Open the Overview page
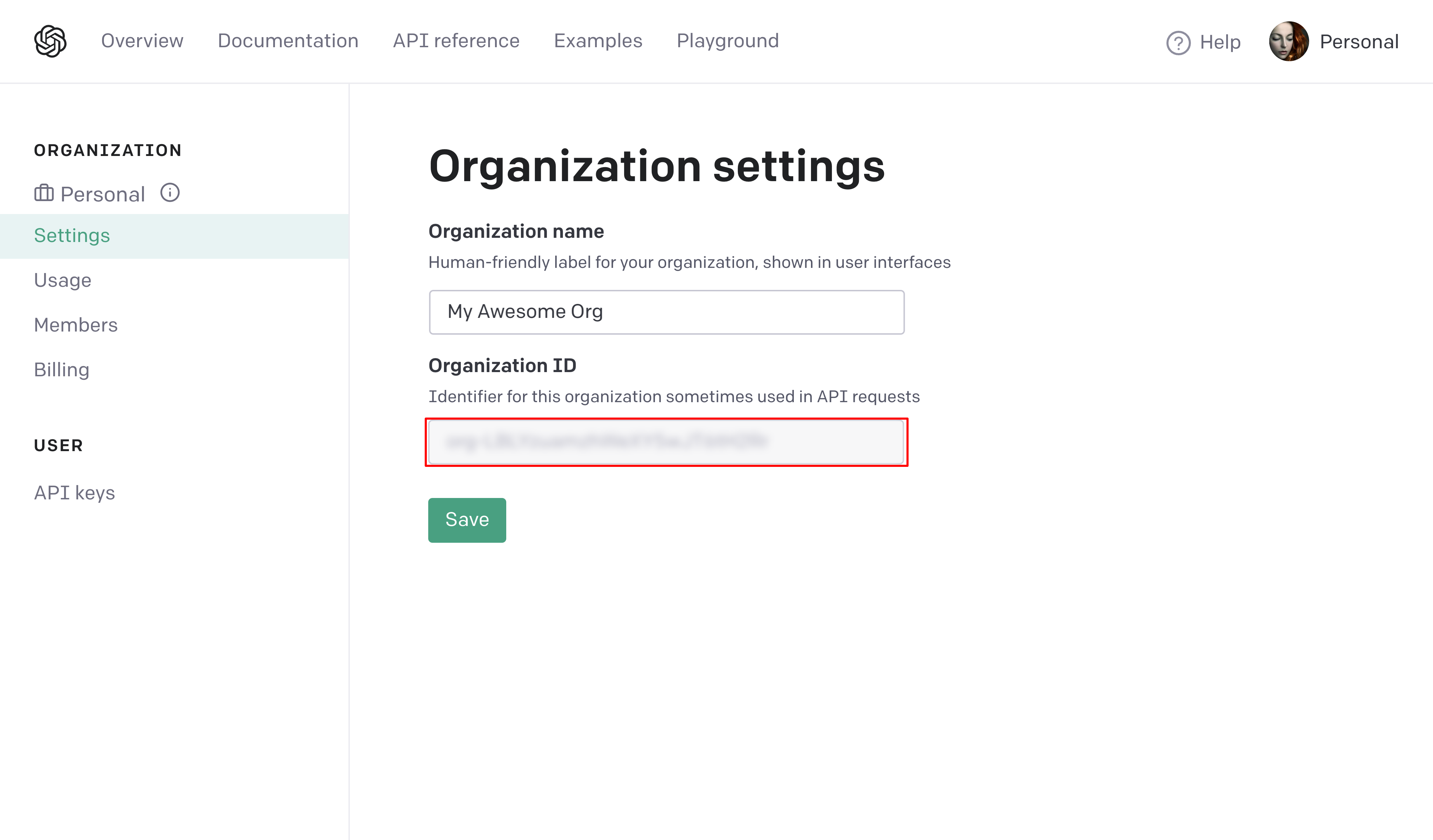 (x=142, y=41)
